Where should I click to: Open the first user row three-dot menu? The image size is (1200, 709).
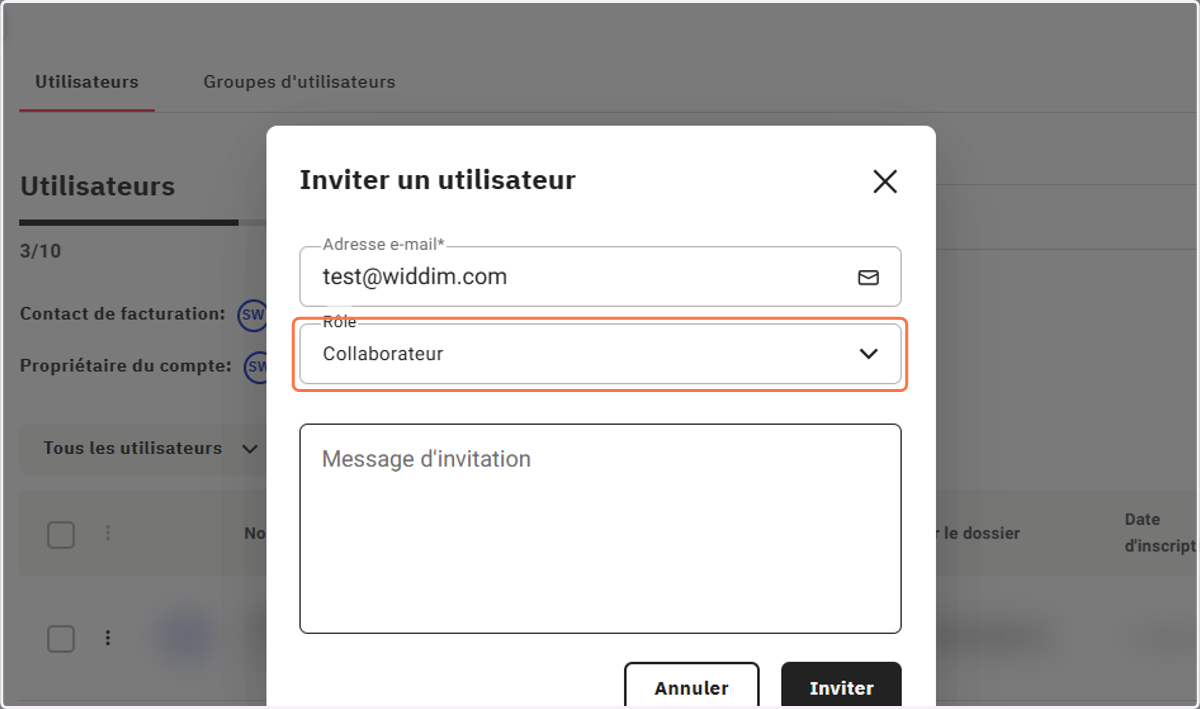tap(108, 637)
